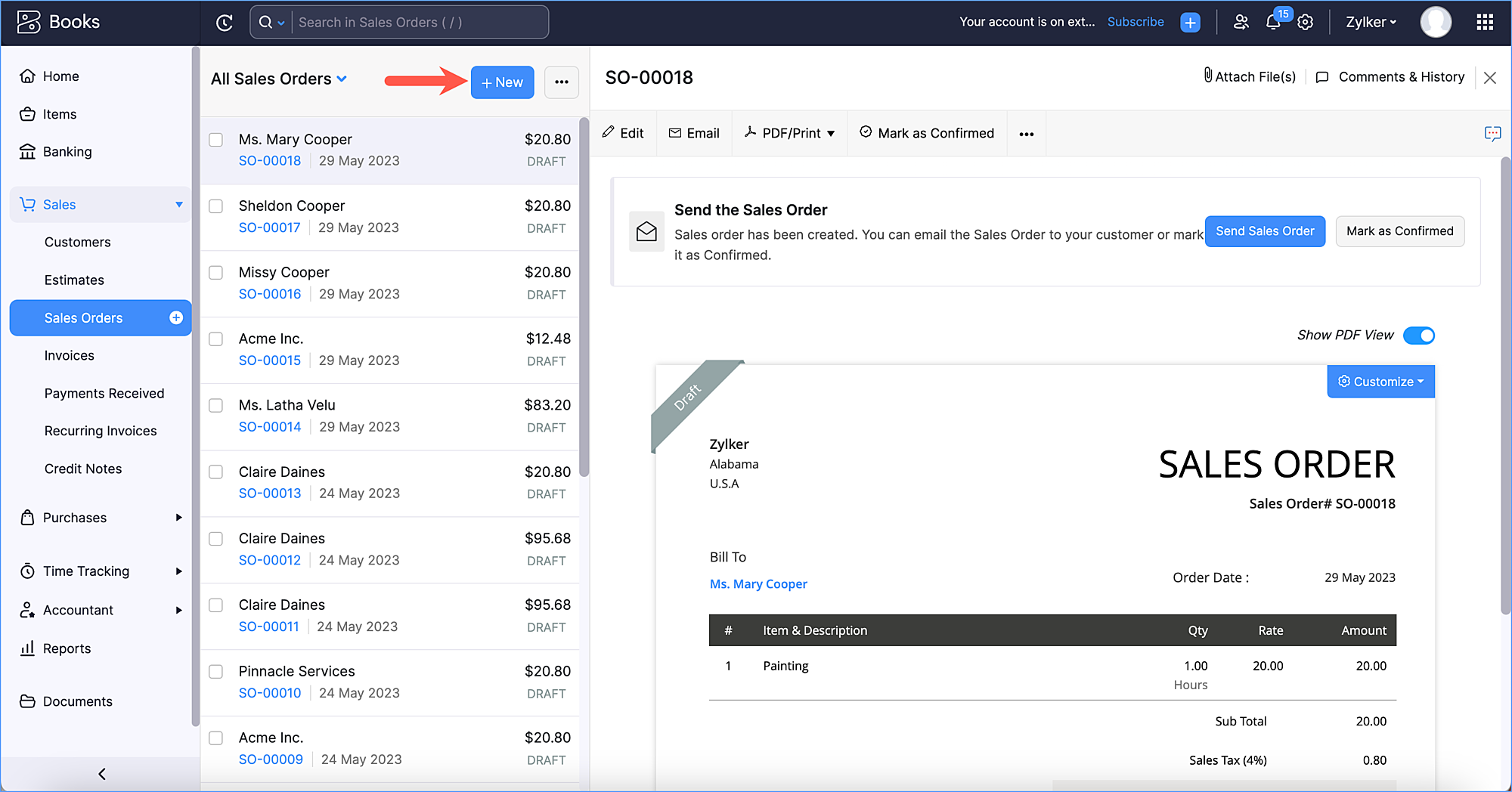Open the referrals people icon in top bar
This screenshot has height=792, width=1512.
click(x=1241, y=23)
